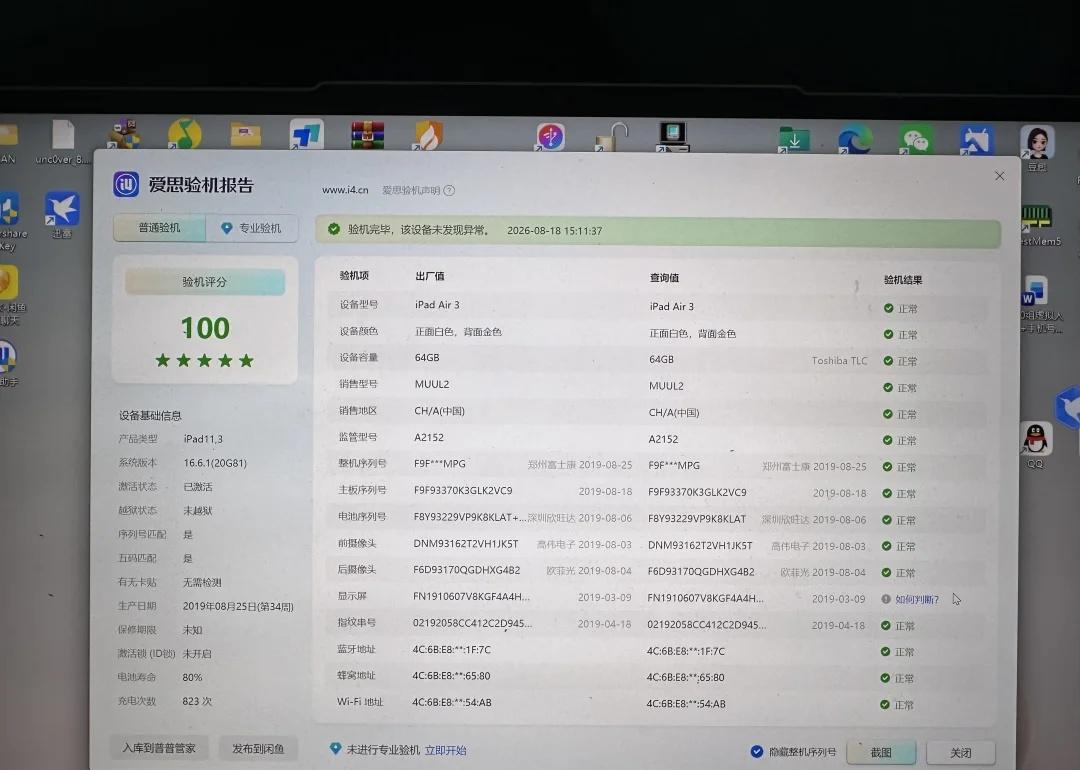The width and height of the screenshot is (1080, 770).
Task: Open the 爱思验机声明 question mark icon
Action: 449,191
